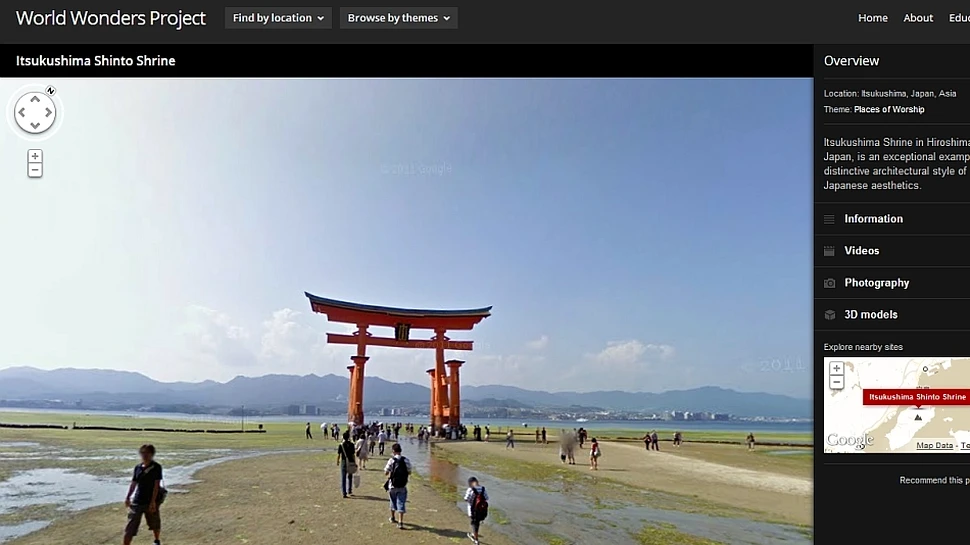Click the Location: Itsukushima, Japan, Asia text

pos(890,93)
